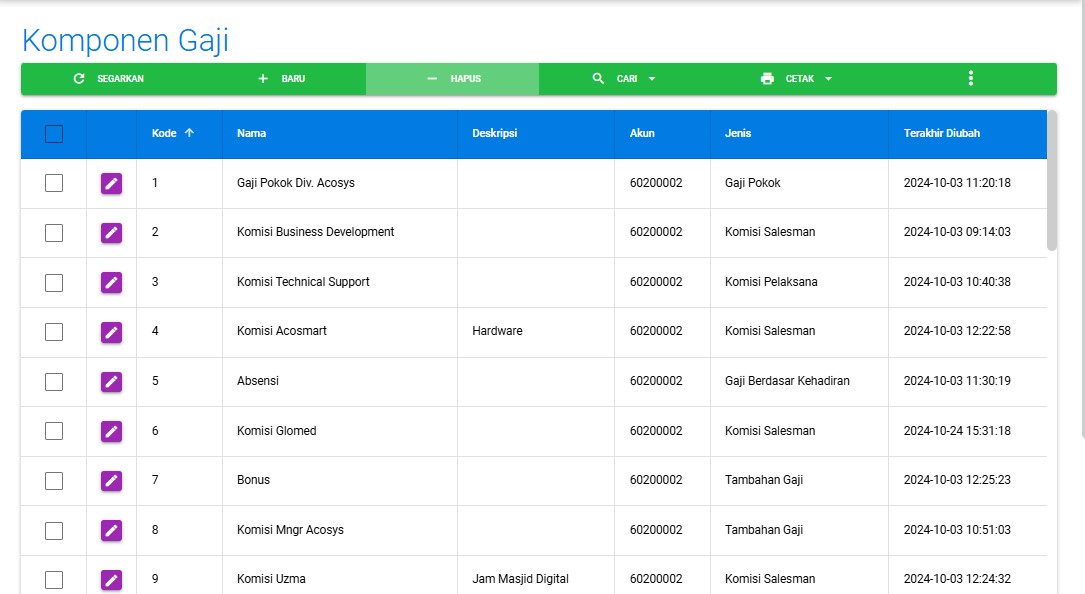The image size is (1085, 594).
Task: Toggle the select-all checkbox in the header
Action: click(x=54, y=134)
